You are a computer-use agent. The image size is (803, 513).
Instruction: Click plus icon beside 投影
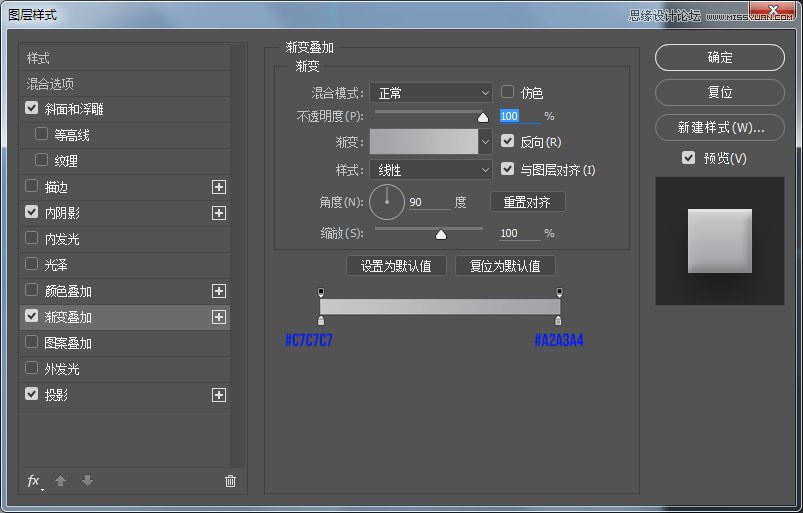click(219, 395)
